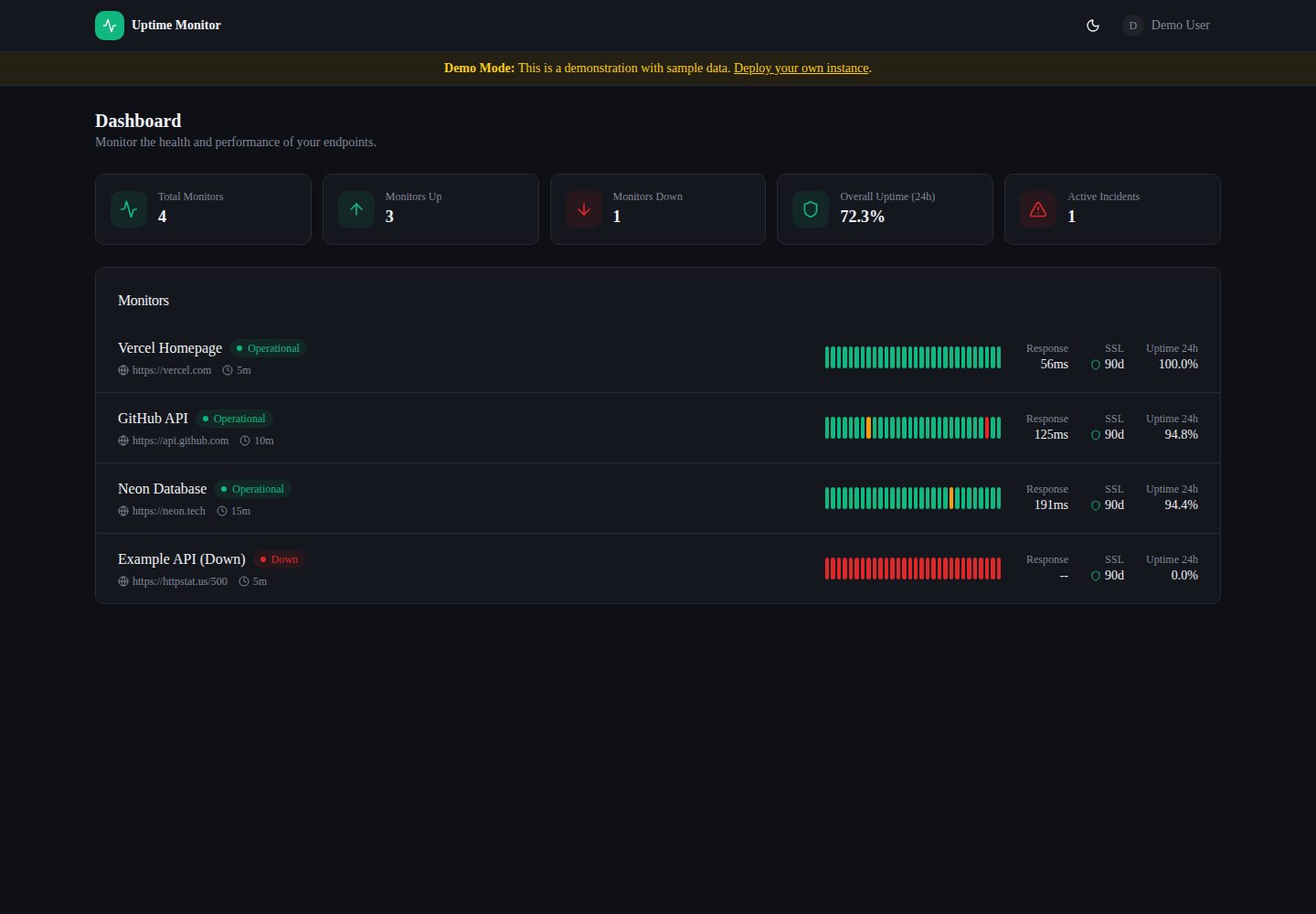The image size is (1316, 914).
Task: Click the globe icon beside https://api.github.com
Action: pos(123,441)
